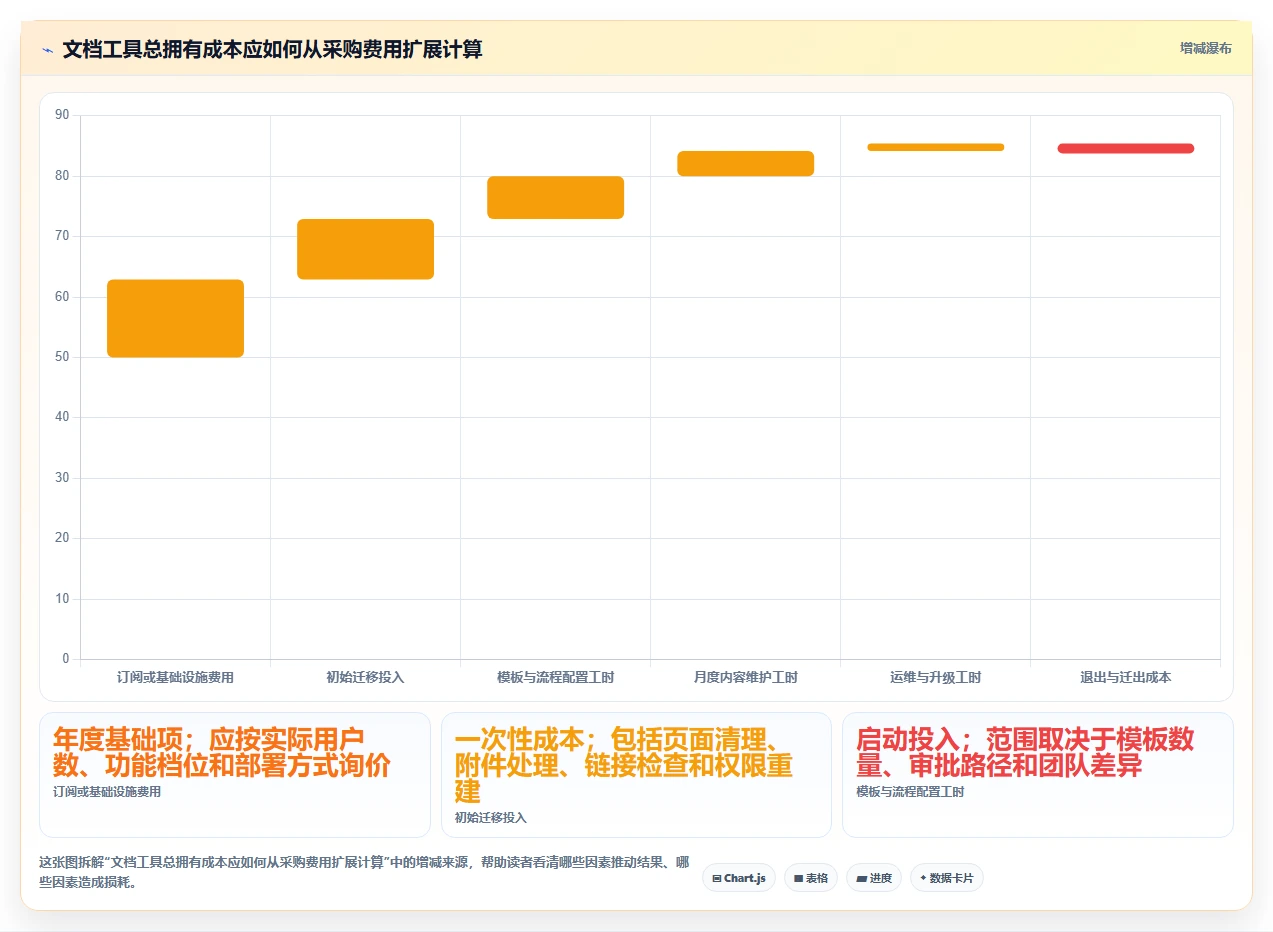The width and height of the screenshot is (1273, 932).
Task: Click y-axis value 90
Action: [62, 115]
